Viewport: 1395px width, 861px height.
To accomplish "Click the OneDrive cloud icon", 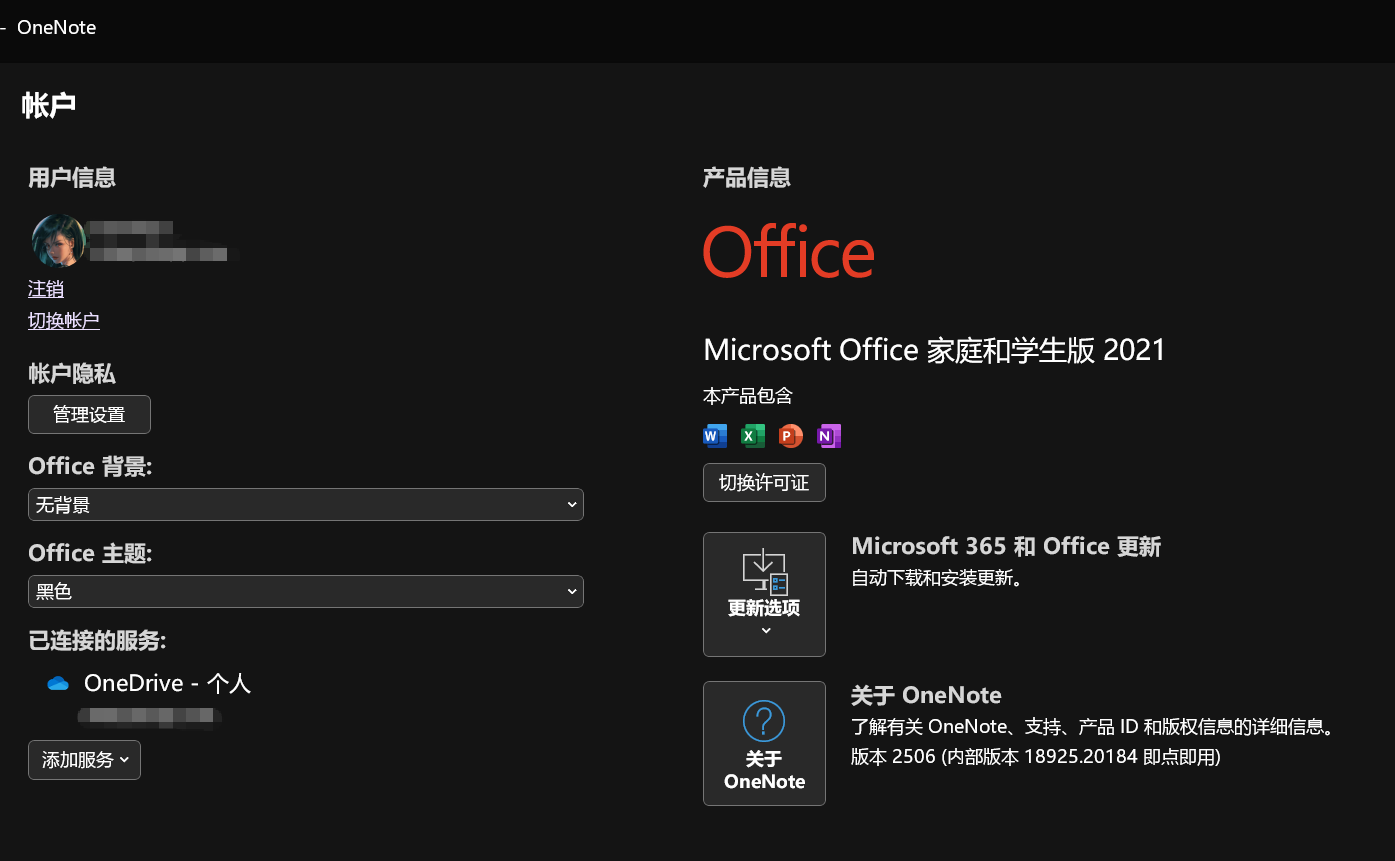I will [58, 683].
